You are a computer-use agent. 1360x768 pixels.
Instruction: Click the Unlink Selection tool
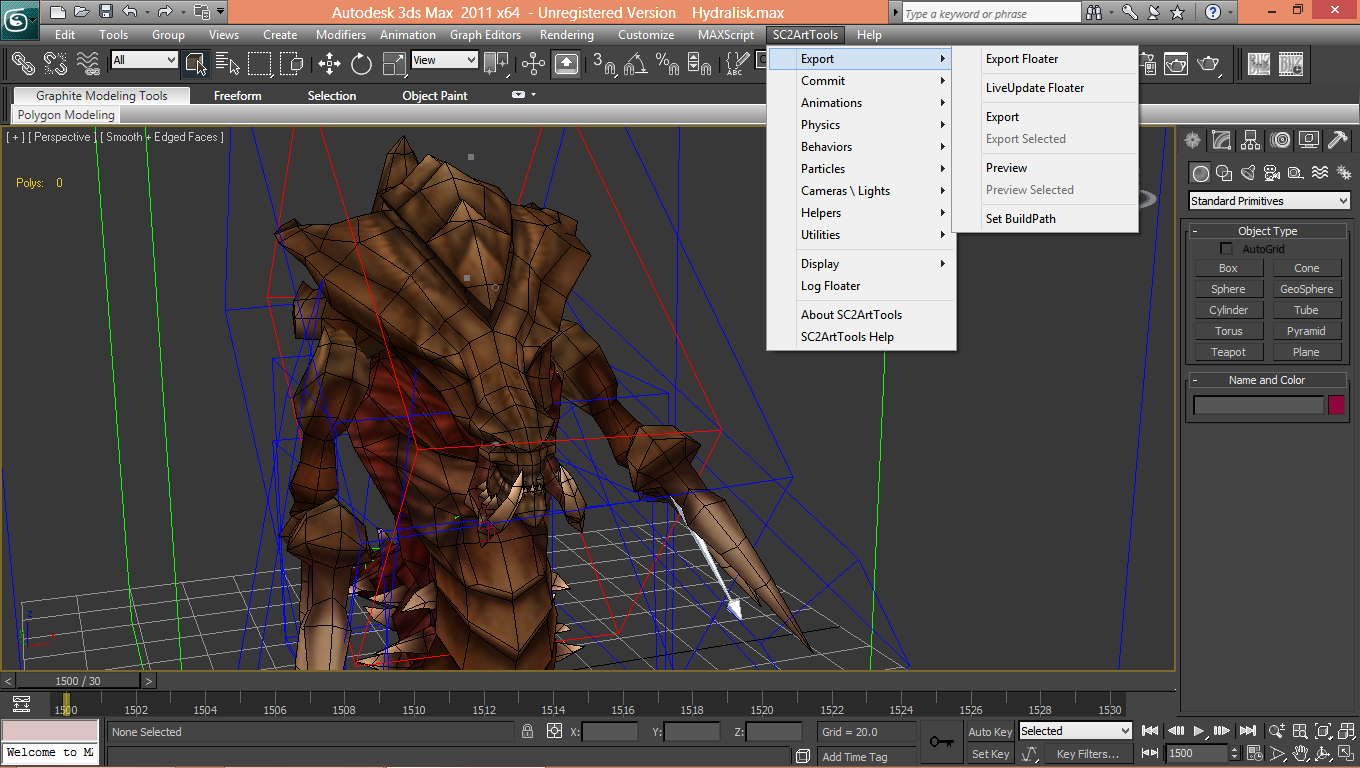(x=55, y=63)
